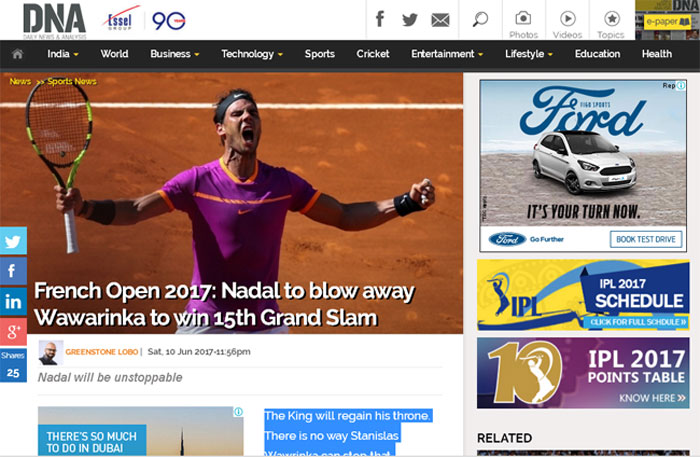Go to the home icon in the nav bar
This screenshot has height=457, width=700.
[x=17, y=54]
